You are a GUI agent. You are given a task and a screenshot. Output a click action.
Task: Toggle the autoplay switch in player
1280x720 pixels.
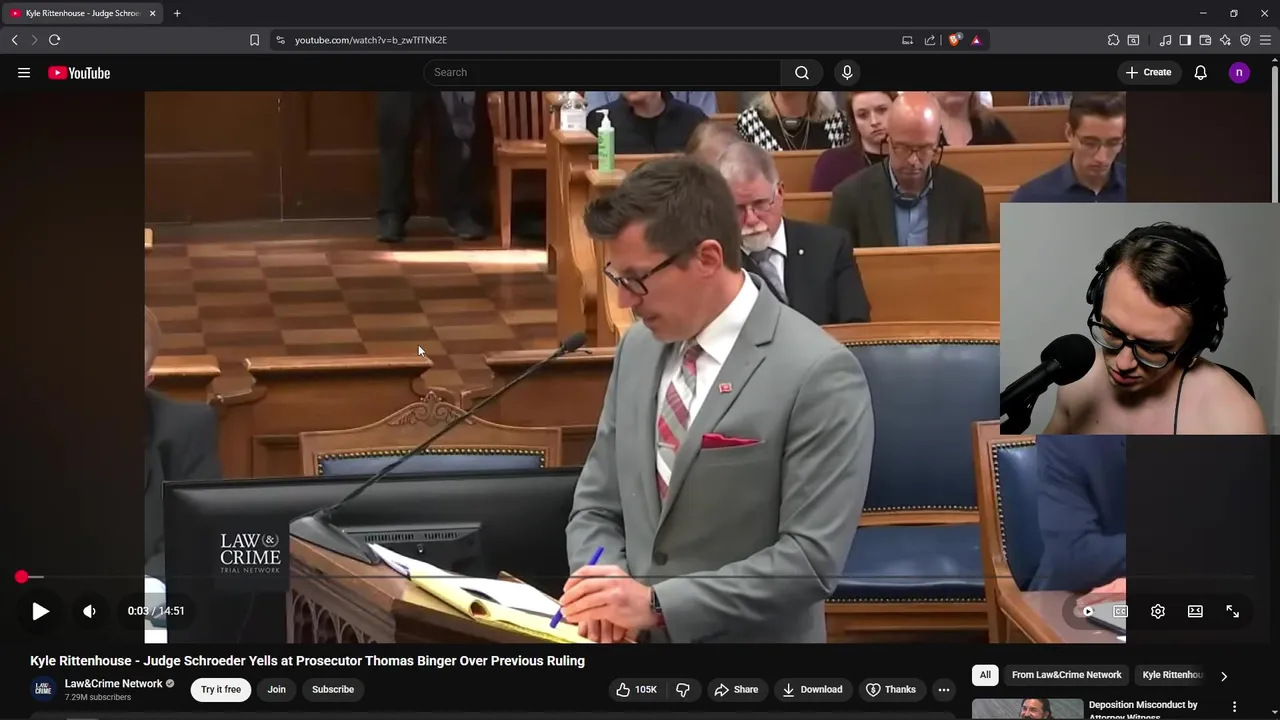[x=1086, y=611]
